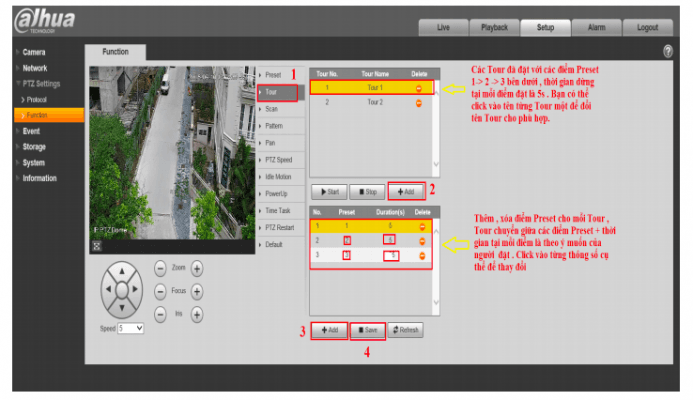Start the selected tour
693x400 pixels.
[x=327, y=190]
